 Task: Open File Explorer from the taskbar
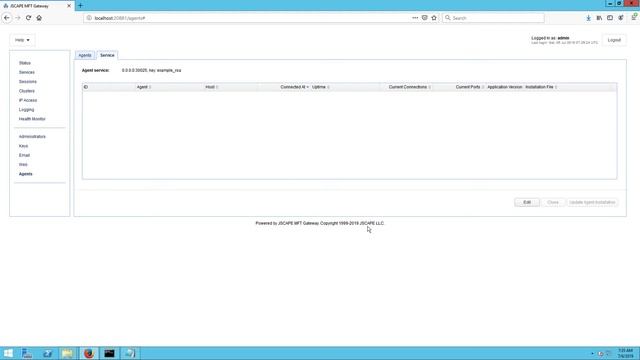tap(68, 353)
